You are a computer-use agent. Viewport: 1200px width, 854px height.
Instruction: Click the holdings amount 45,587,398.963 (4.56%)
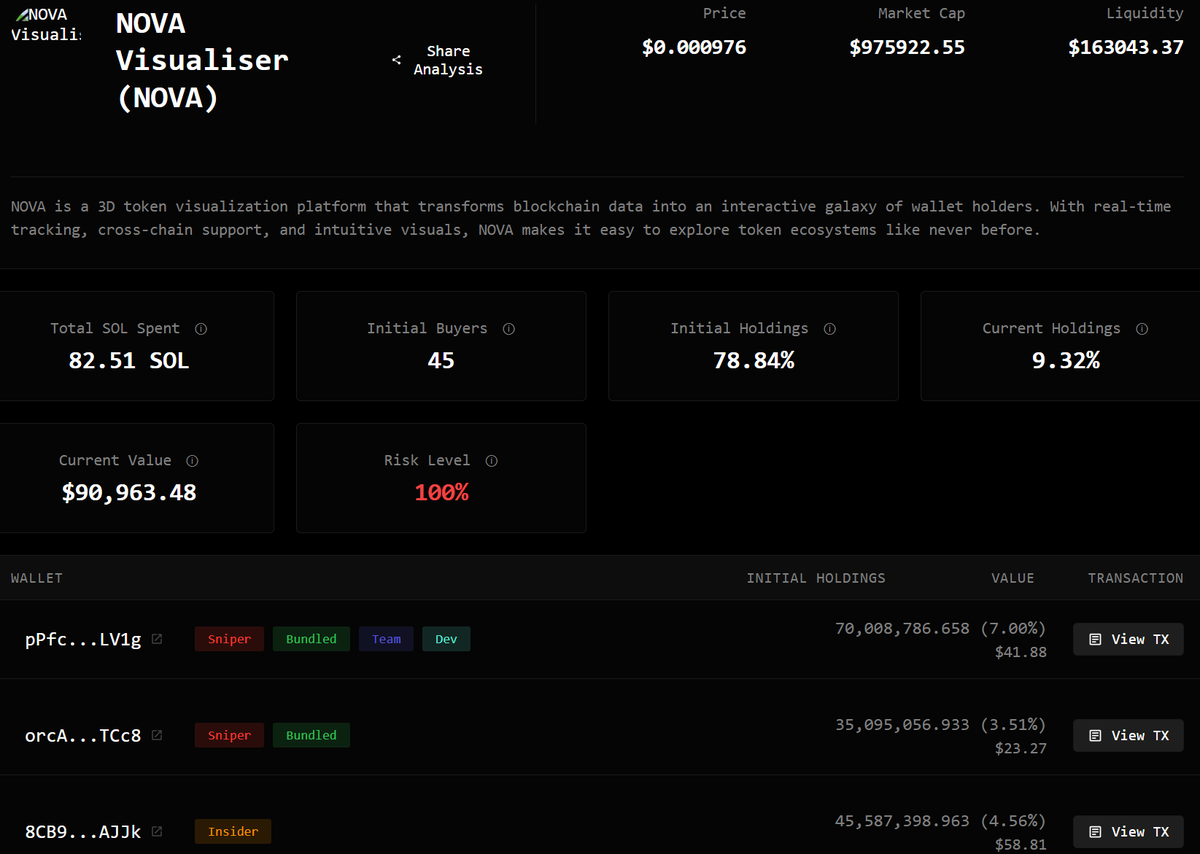click(x=941, y=820)
